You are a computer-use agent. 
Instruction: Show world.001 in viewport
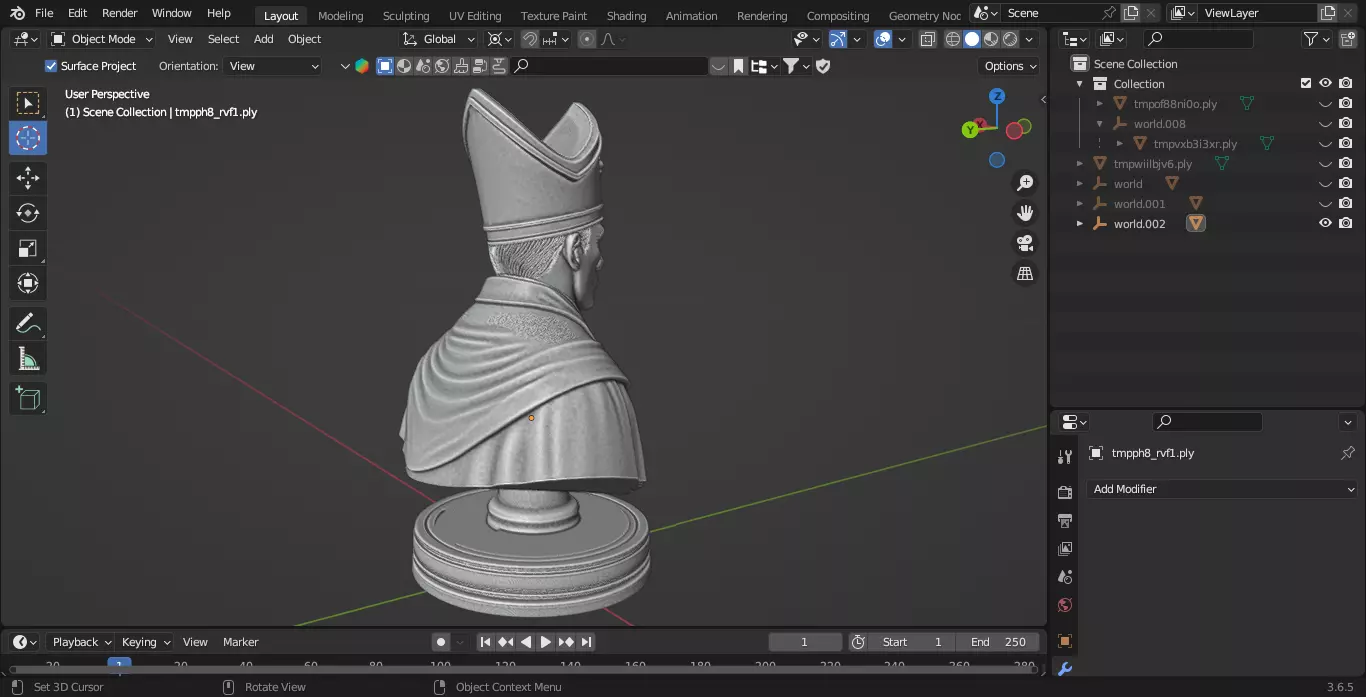click(1325, 204)
